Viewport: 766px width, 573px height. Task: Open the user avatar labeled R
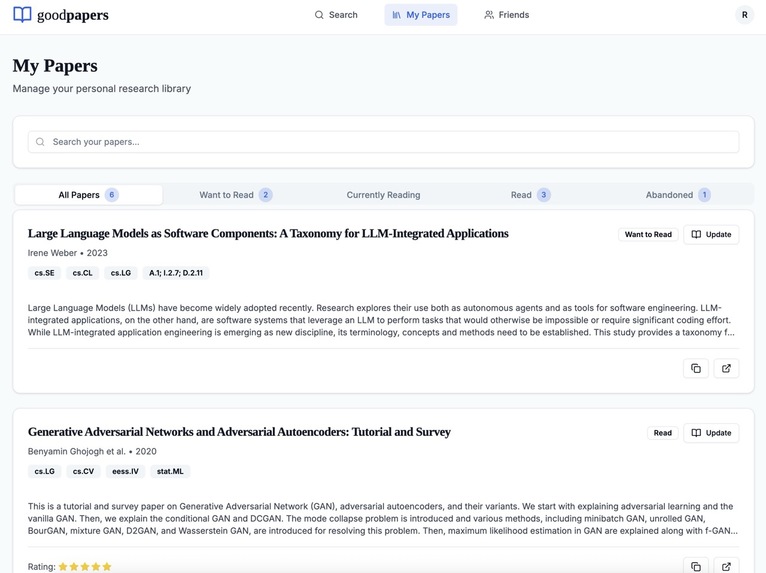coord(745,15)
